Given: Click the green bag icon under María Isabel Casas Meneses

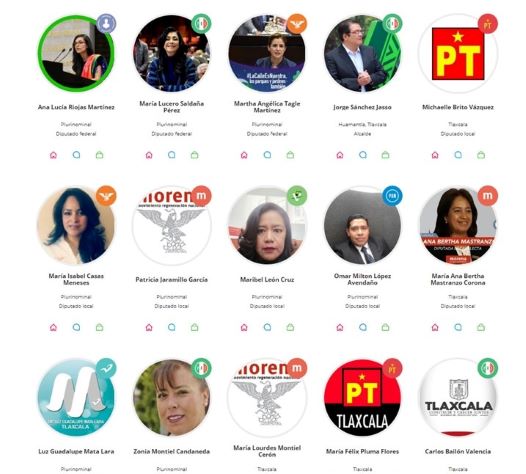Looking at the screenshot, I should tap(100, 327).
